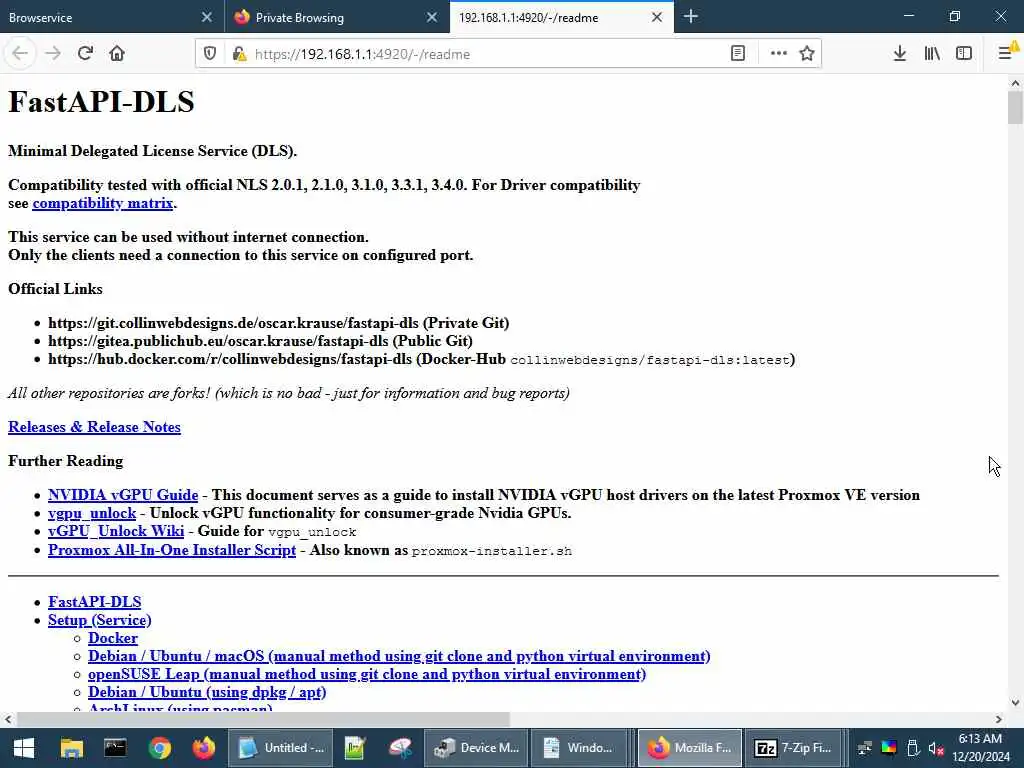Click the muted volume tray icon
This screenshot has width=1024, height=768.
936,748
